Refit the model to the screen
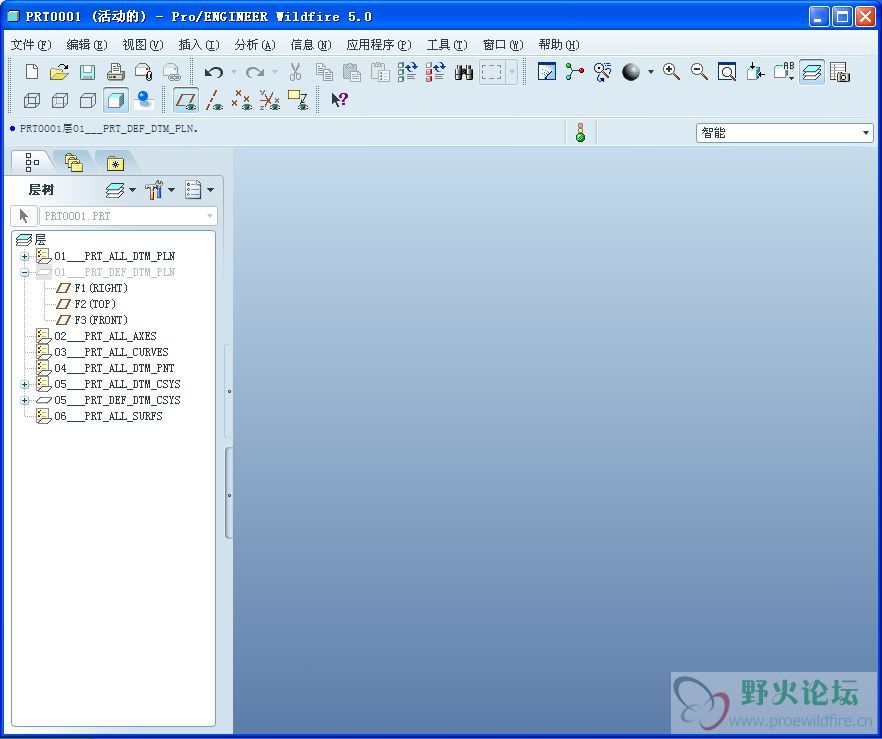Viewport: 882px width, 739px height. pos(727,72)
